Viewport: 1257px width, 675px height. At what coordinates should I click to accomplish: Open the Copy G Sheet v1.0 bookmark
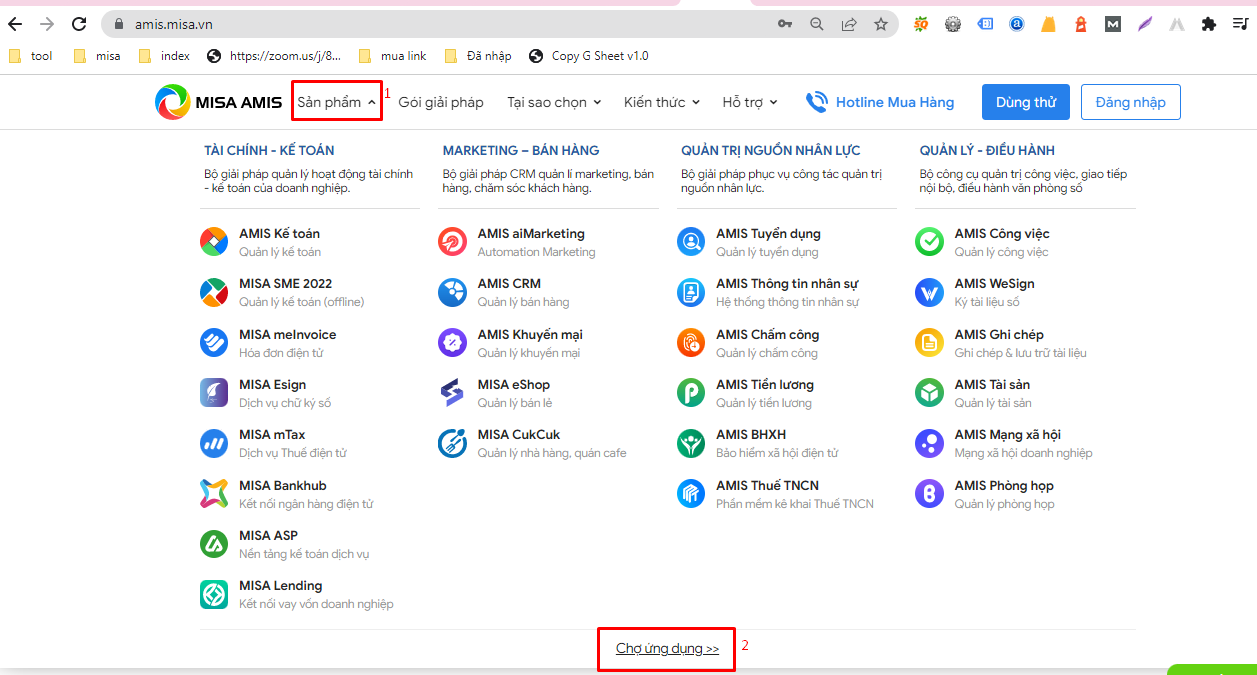click(589, 56)
